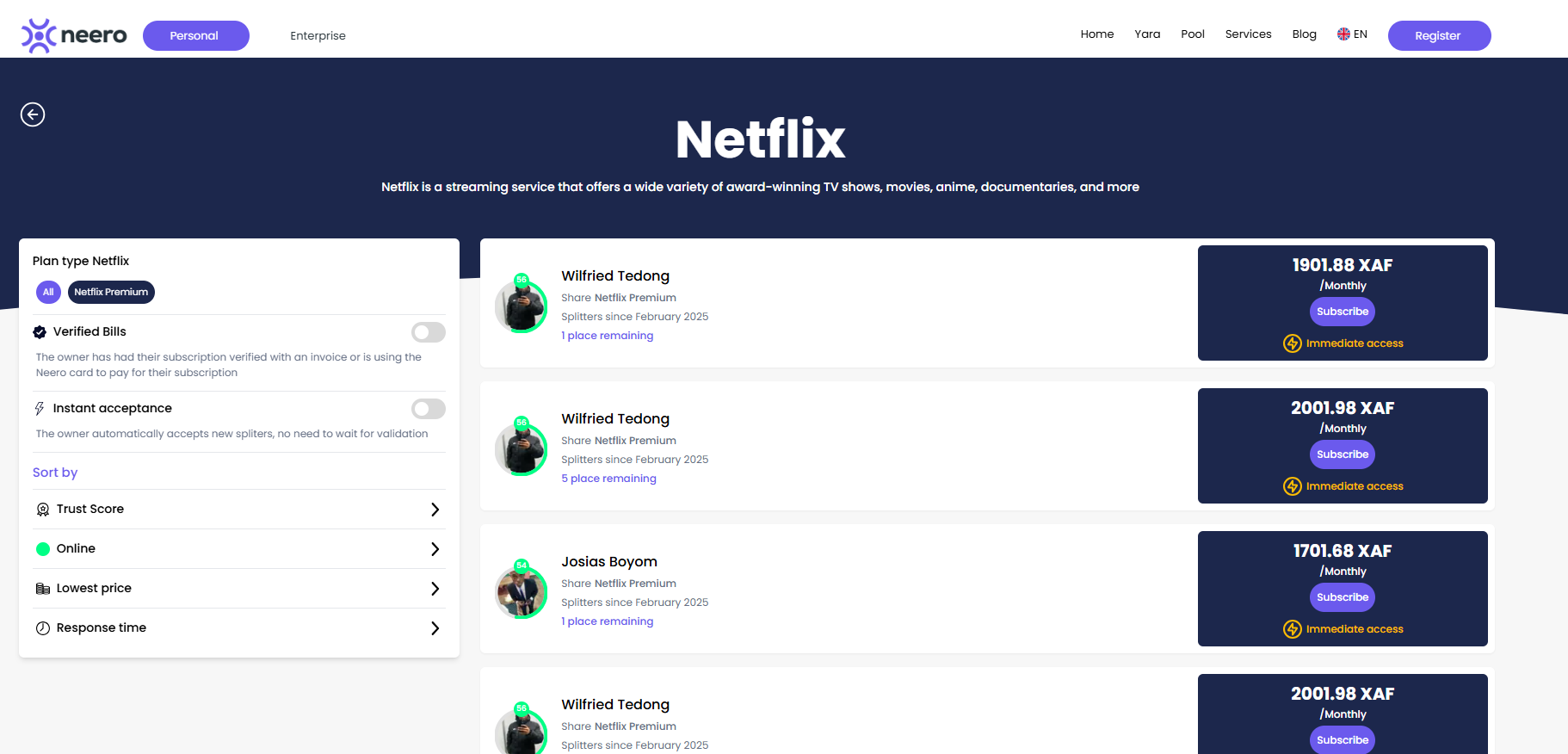Click lightning icon in first 2001.98 XAF card

click(x=1293, y=486)
